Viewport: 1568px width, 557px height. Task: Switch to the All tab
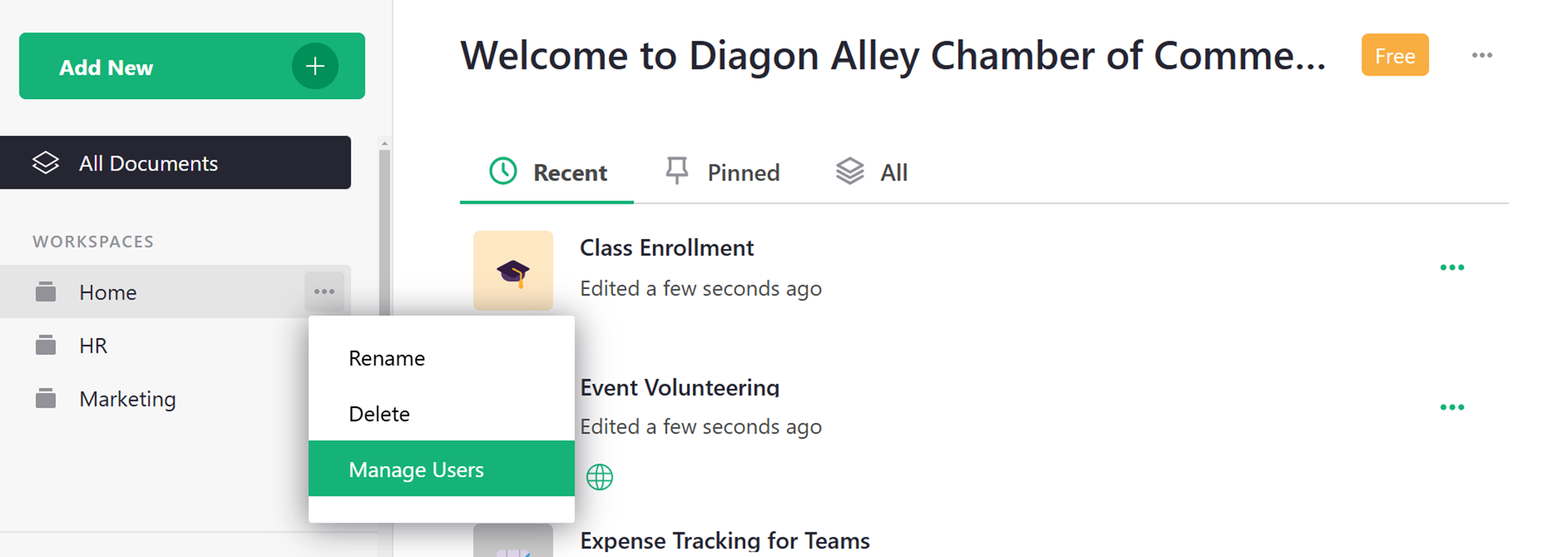pyautogui.click(x=872, y=172)
